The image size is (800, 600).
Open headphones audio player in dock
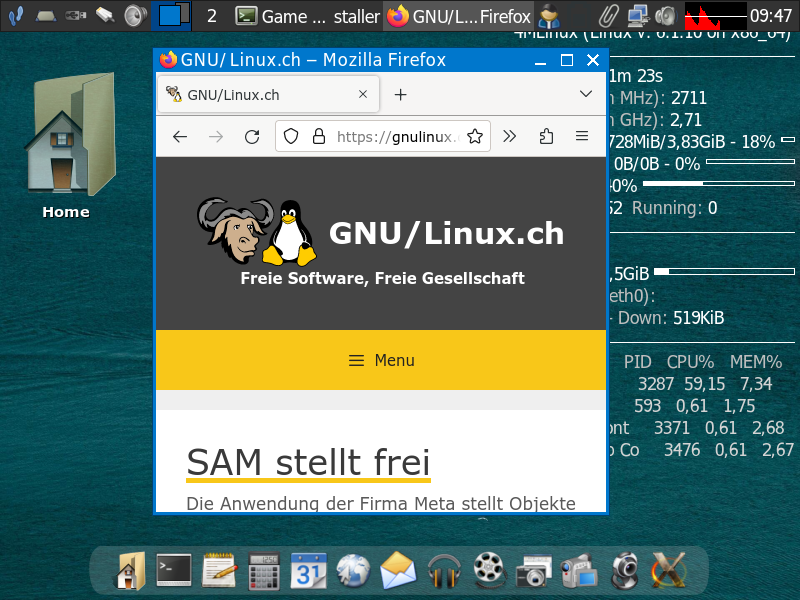coord(444,571)
